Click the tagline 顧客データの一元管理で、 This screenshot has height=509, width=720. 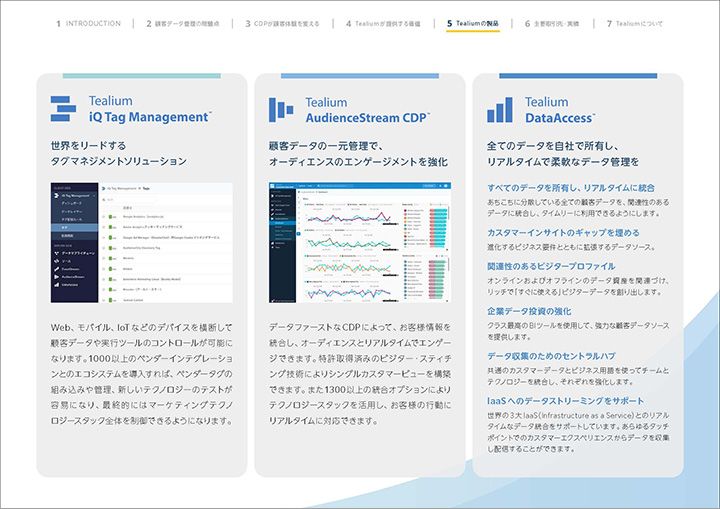326,146
